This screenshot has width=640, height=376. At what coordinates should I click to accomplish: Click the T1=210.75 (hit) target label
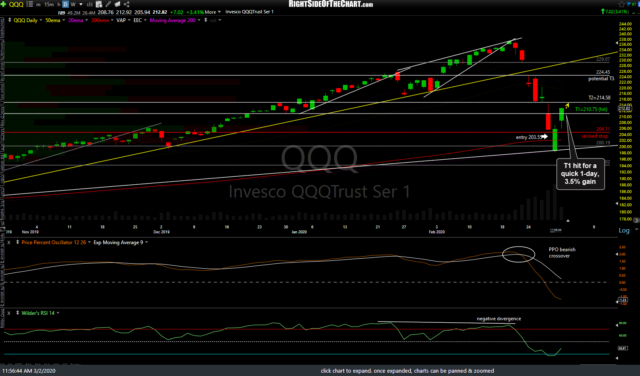[591, 109]
